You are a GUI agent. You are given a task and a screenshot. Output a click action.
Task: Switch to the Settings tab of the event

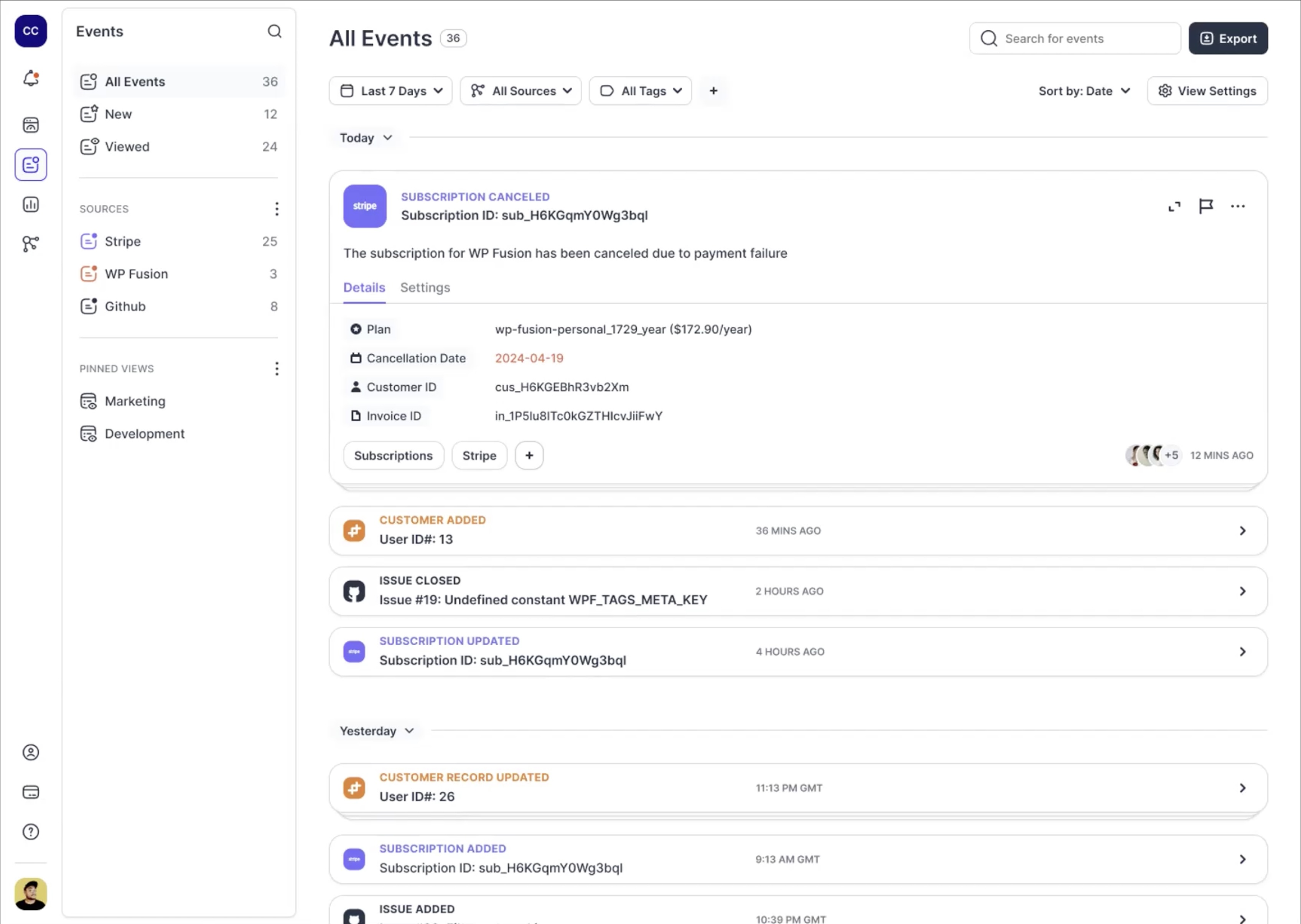425,287
